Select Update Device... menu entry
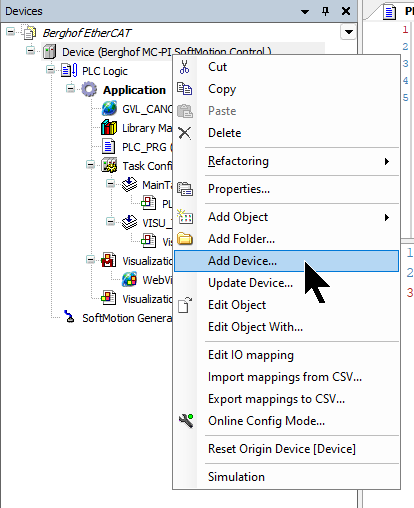Viewport: 414px width, 508px height. (287, 283)
